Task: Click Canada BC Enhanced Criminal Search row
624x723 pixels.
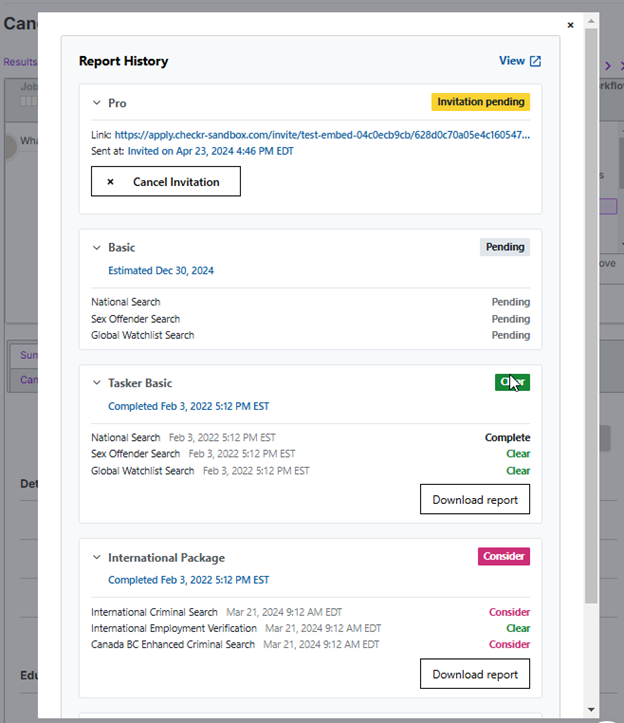Action: click(x=310, y=645)
